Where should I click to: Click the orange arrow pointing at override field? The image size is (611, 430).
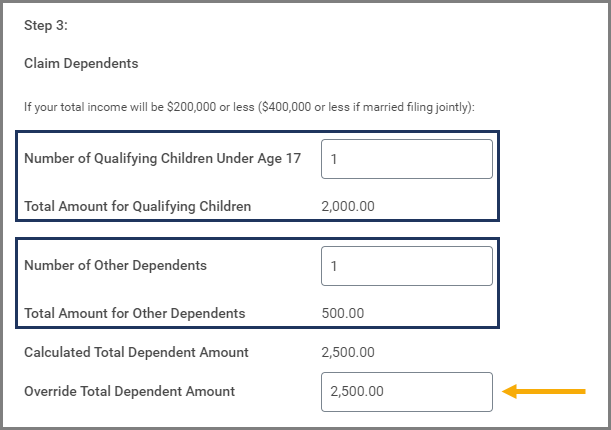pos(543,392)
